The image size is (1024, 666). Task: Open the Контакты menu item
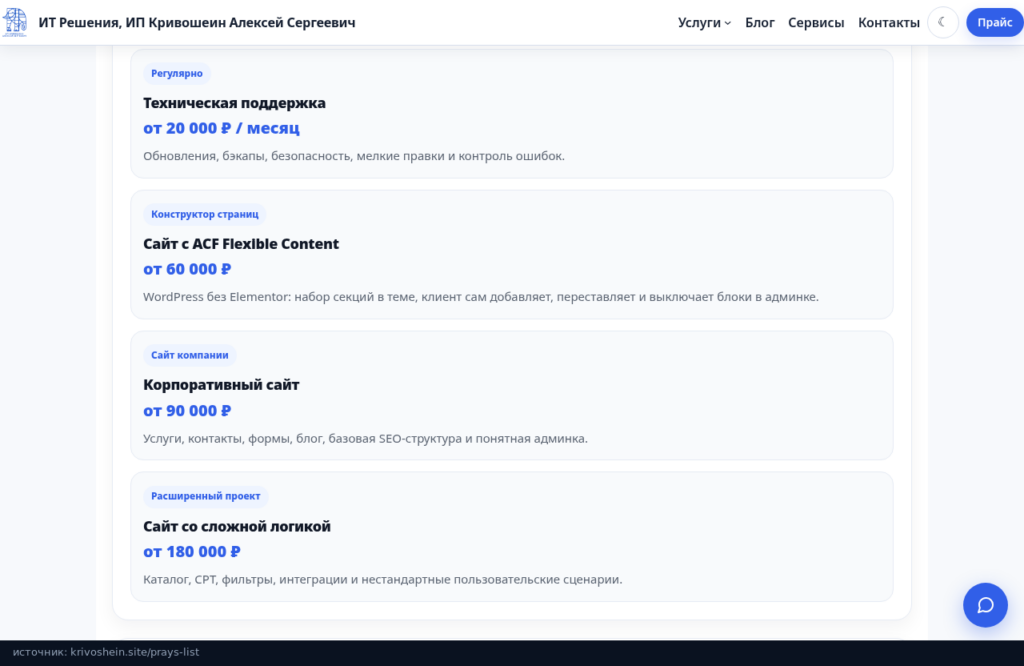coord(888,22)
